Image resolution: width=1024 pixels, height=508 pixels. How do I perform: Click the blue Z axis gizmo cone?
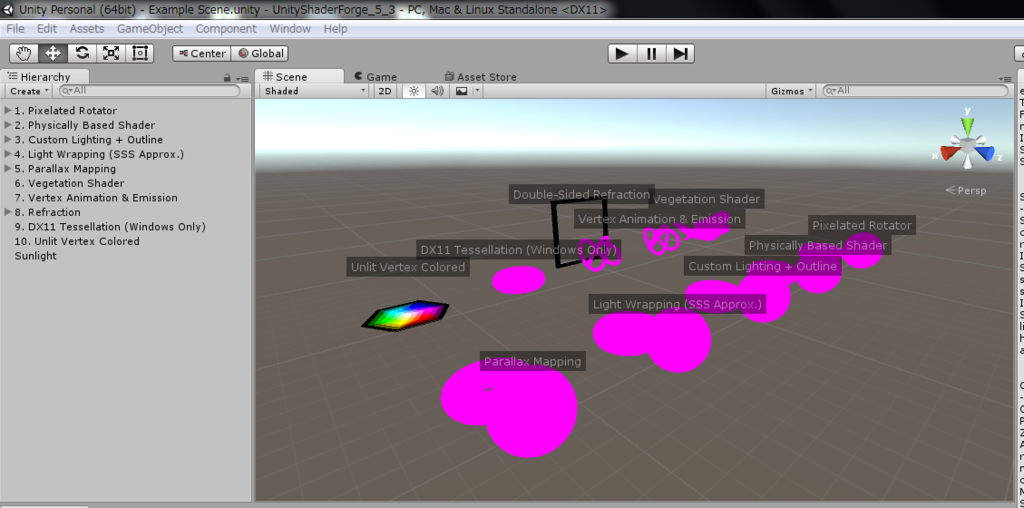[x=983, y=154]
